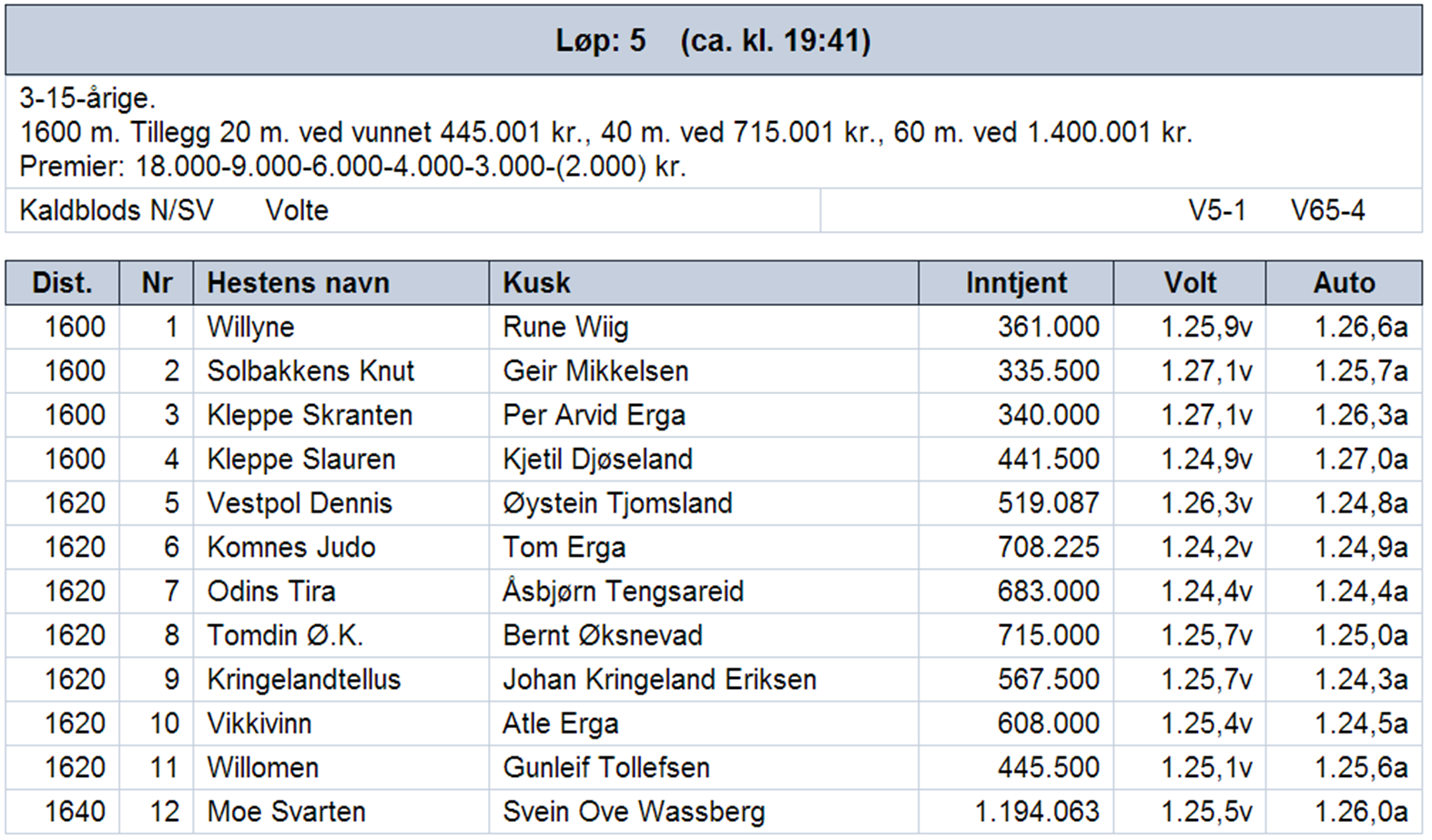1432x840 pixels.
Task: Click the V65-4 label
Action: tap(1327, 211)
